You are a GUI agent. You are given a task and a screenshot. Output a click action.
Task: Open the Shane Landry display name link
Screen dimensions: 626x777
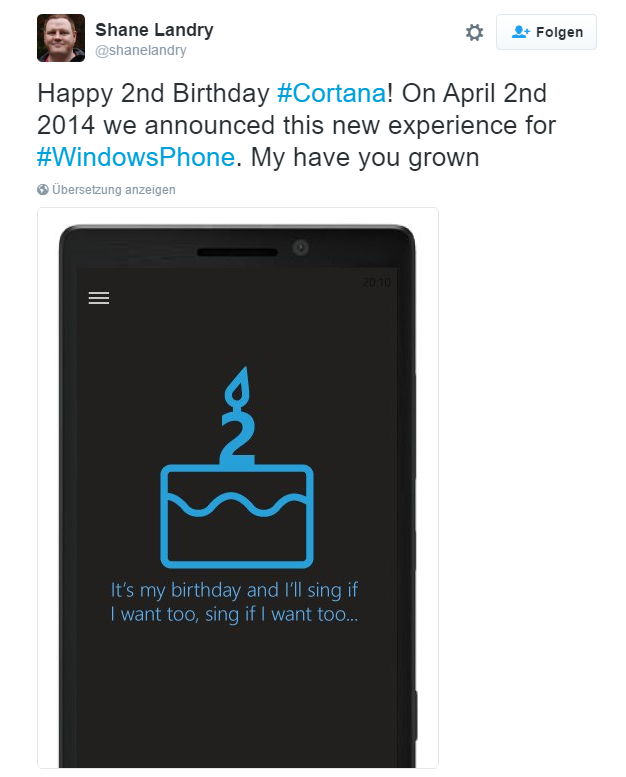154,30
